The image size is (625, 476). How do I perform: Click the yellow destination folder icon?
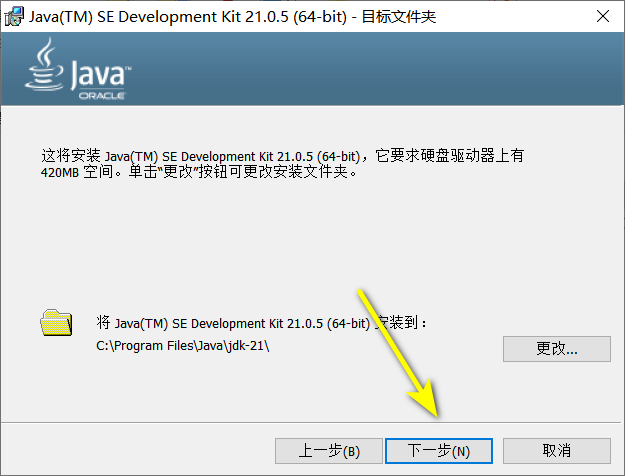(56, 323)
